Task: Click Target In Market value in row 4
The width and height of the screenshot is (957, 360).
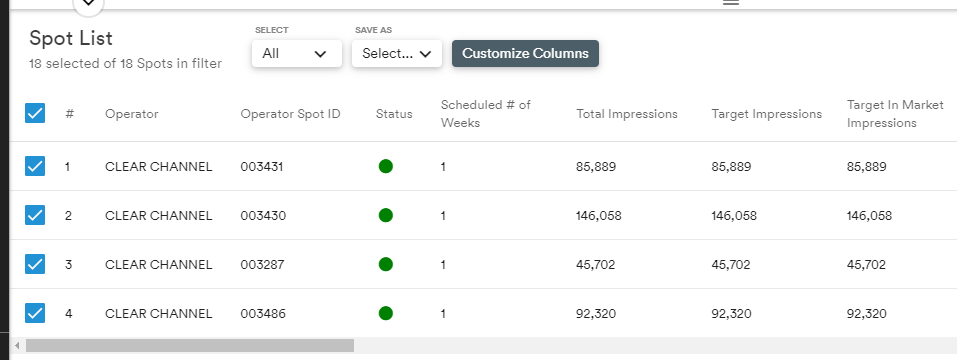Action: point(867,314)
